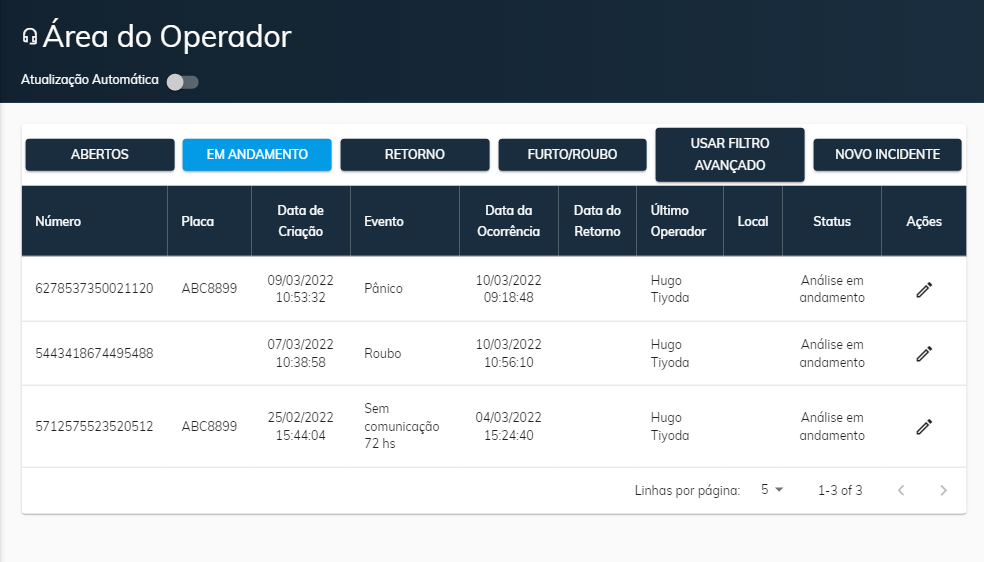Click occurrence date 04/03/2022 15:24:40
This screenshot has height=562, width=984.
(x=508, y=427)
